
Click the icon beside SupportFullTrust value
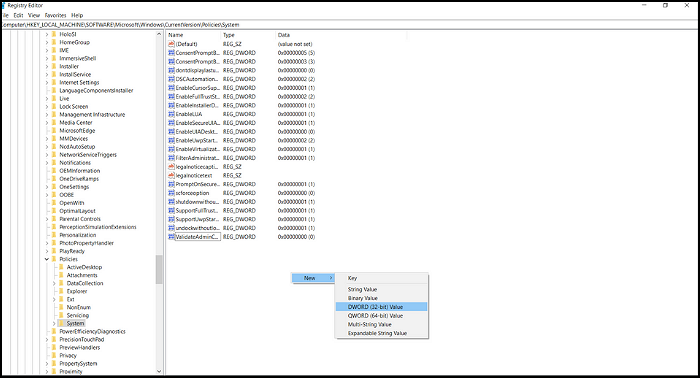coord(171,210)
